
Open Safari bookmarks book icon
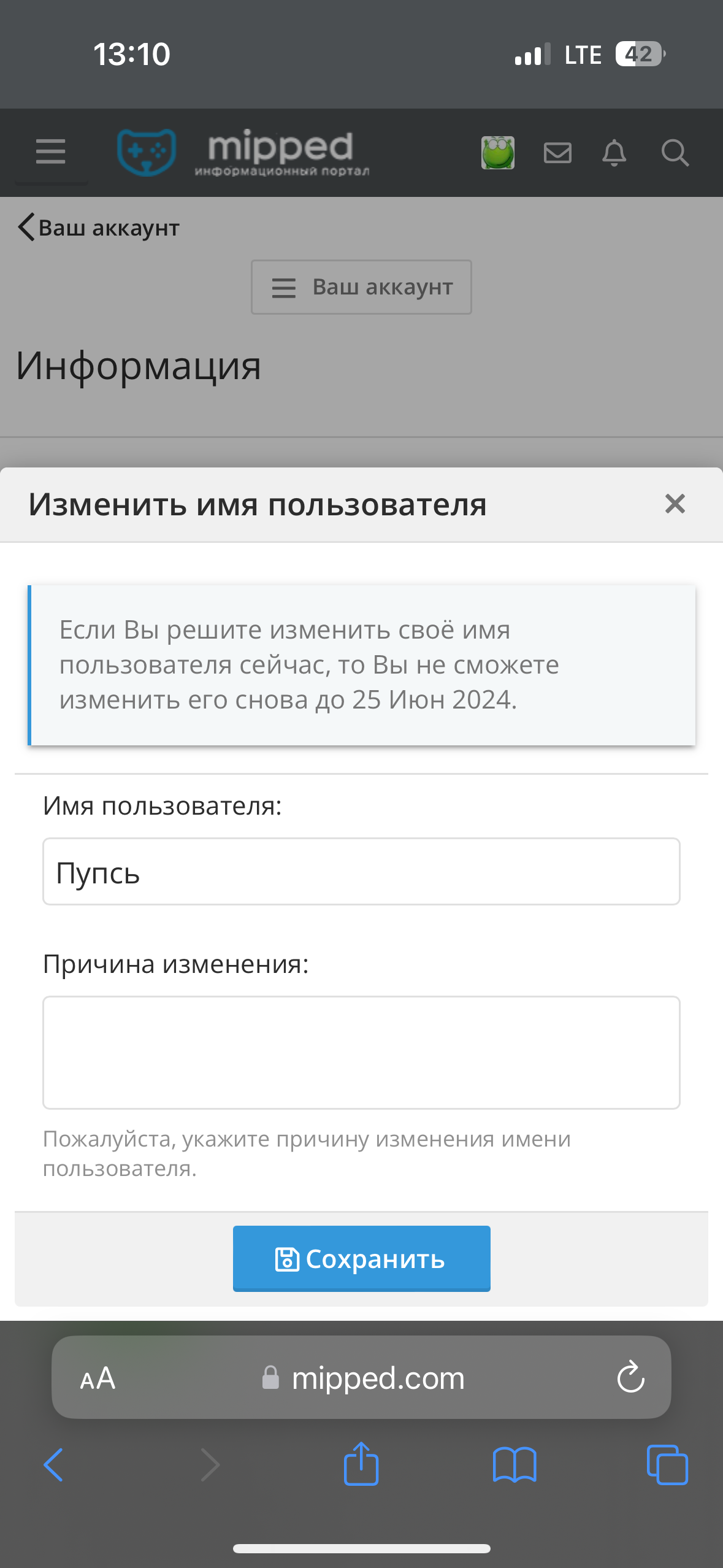click(x=515, y=1465)
